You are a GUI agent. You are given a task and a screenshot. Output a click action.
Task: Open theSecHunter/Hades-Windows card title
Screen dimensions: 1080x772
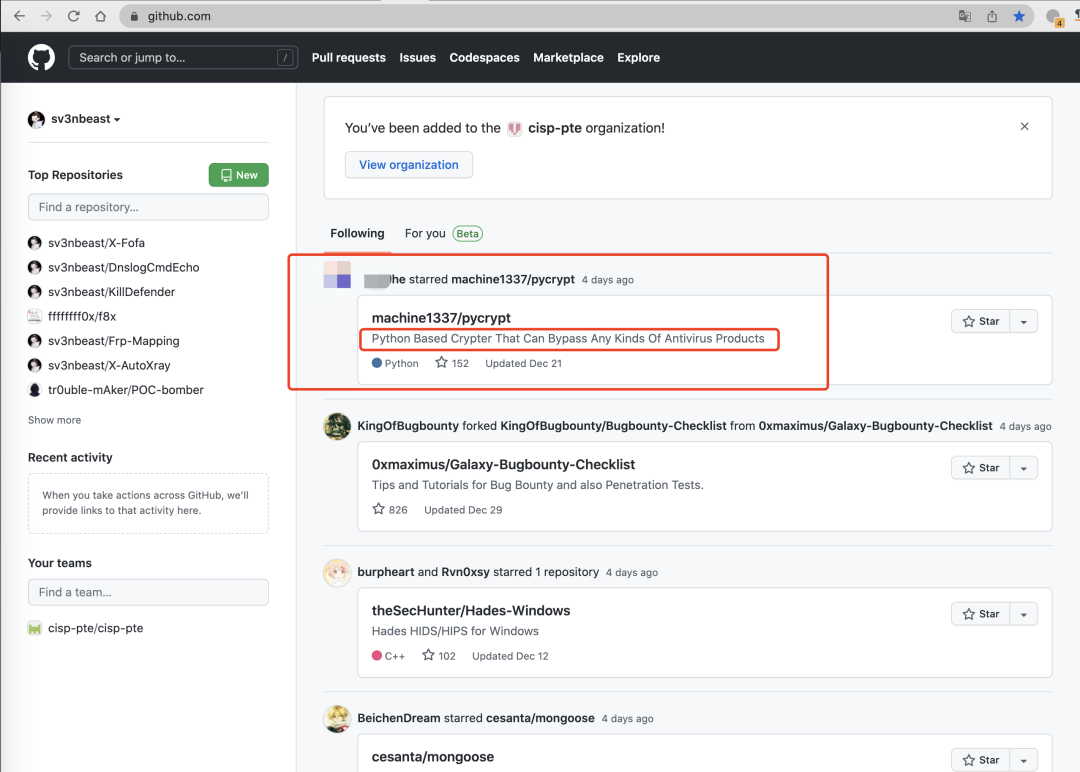(x=471, y=610)
